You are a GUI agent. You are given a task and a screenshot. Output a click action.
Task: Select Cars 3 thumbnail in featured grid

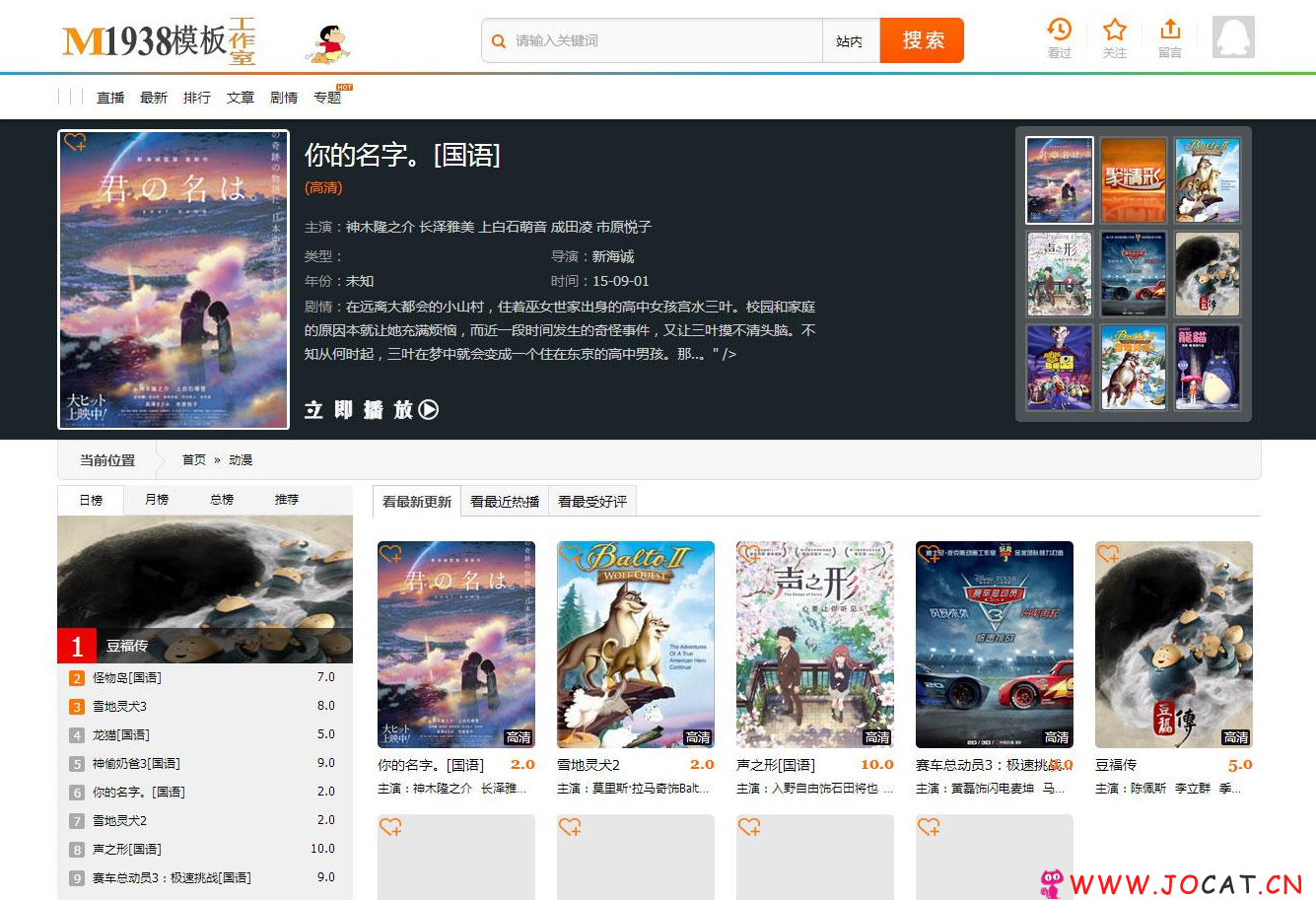click(1134, 274)
